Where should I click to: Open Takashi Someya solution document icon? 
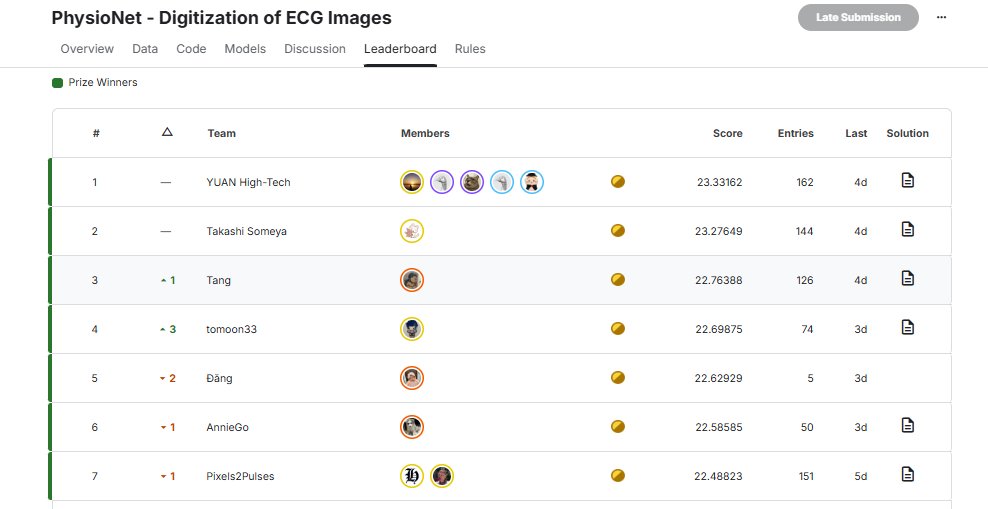point(907,229)
